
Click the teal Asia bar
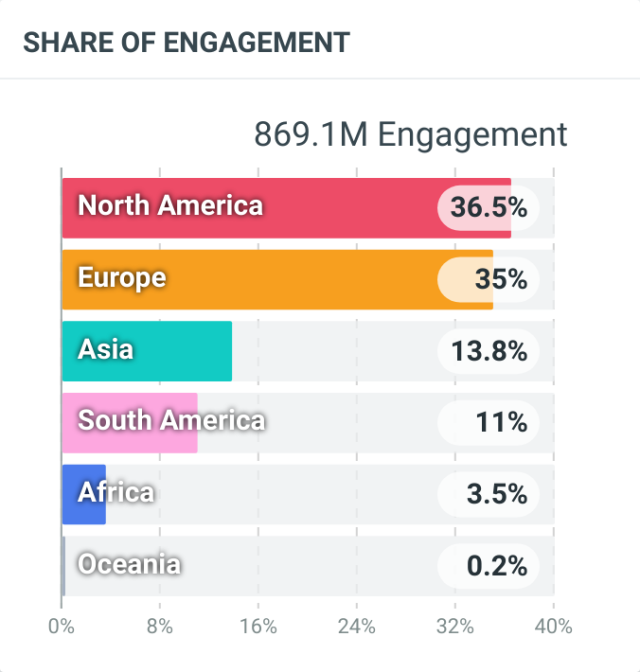coord(147,351)
